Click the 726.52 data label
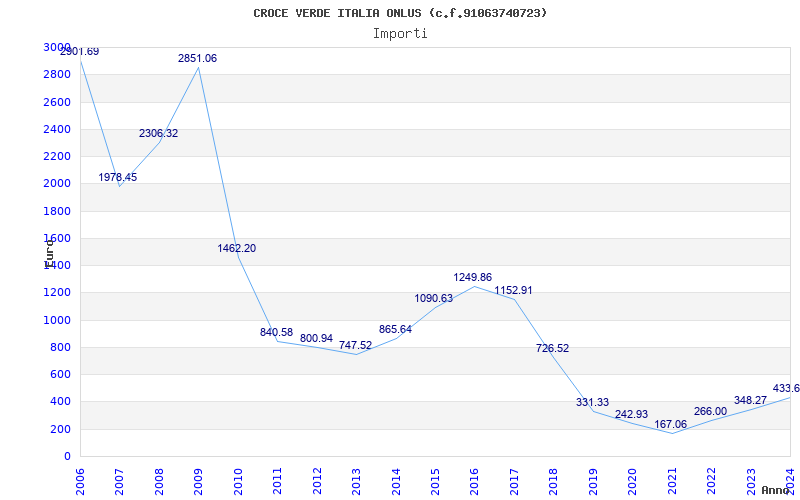The width and height of the screenshot is (800, 500). [x=553, y=348]
